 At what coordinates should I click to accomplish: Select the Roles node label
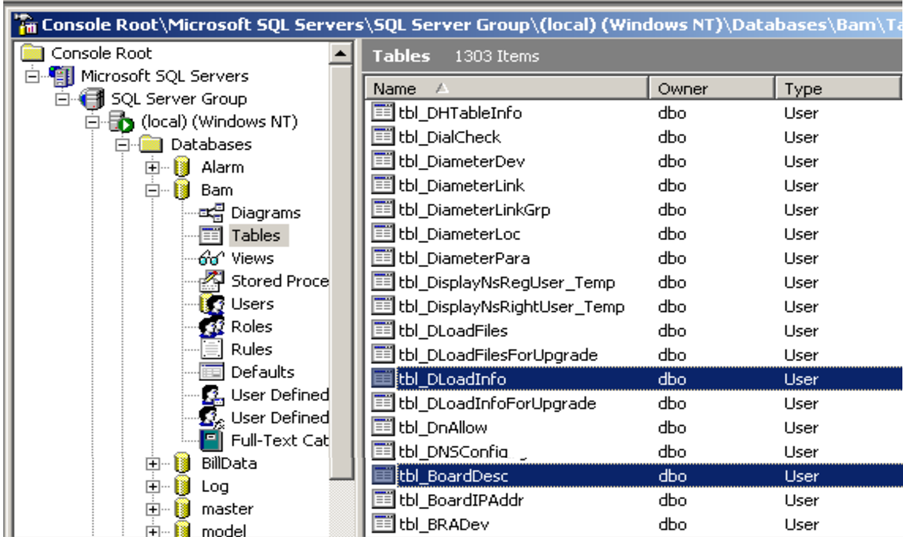pyautogui.click(x=251, y=326)
